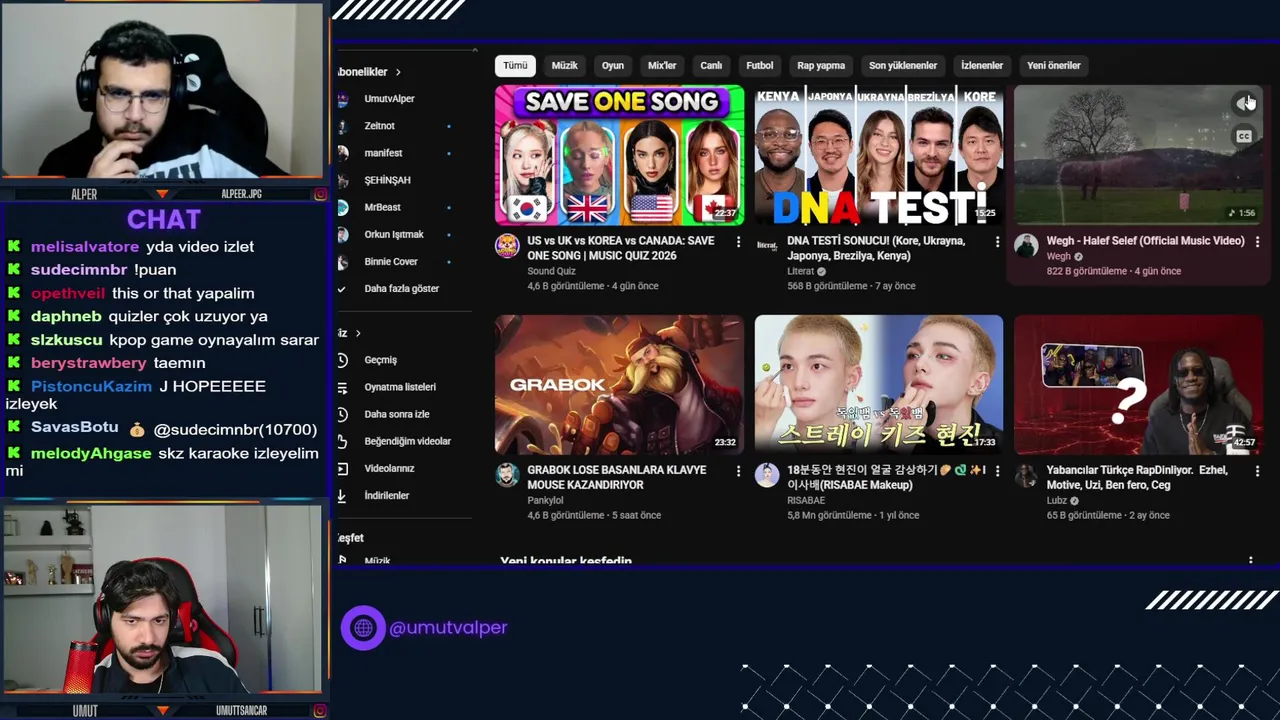The width and height of the screenshot is (1280, 720).
Task: Click the Daha sonra izle clock icon
Action: pyautogui.click(x=343, y=414)
